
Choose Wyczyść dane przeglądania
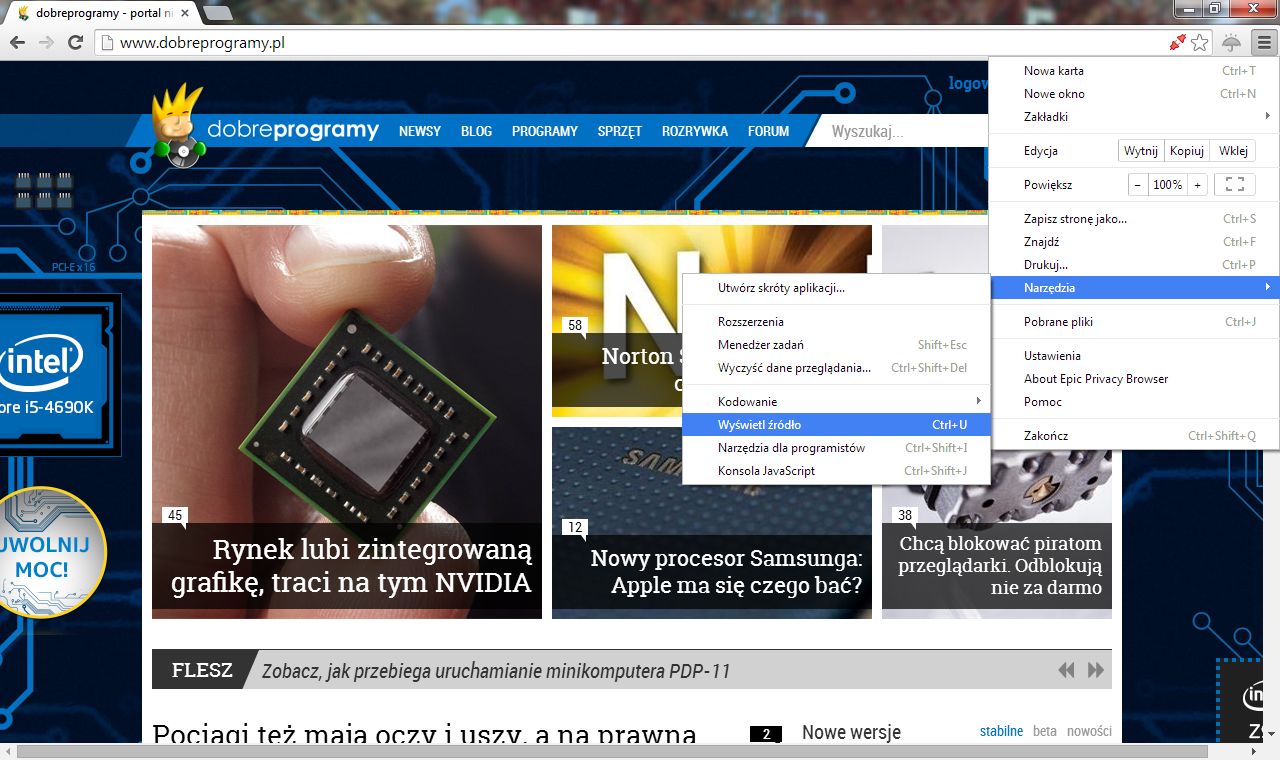(x=836, y=368)
